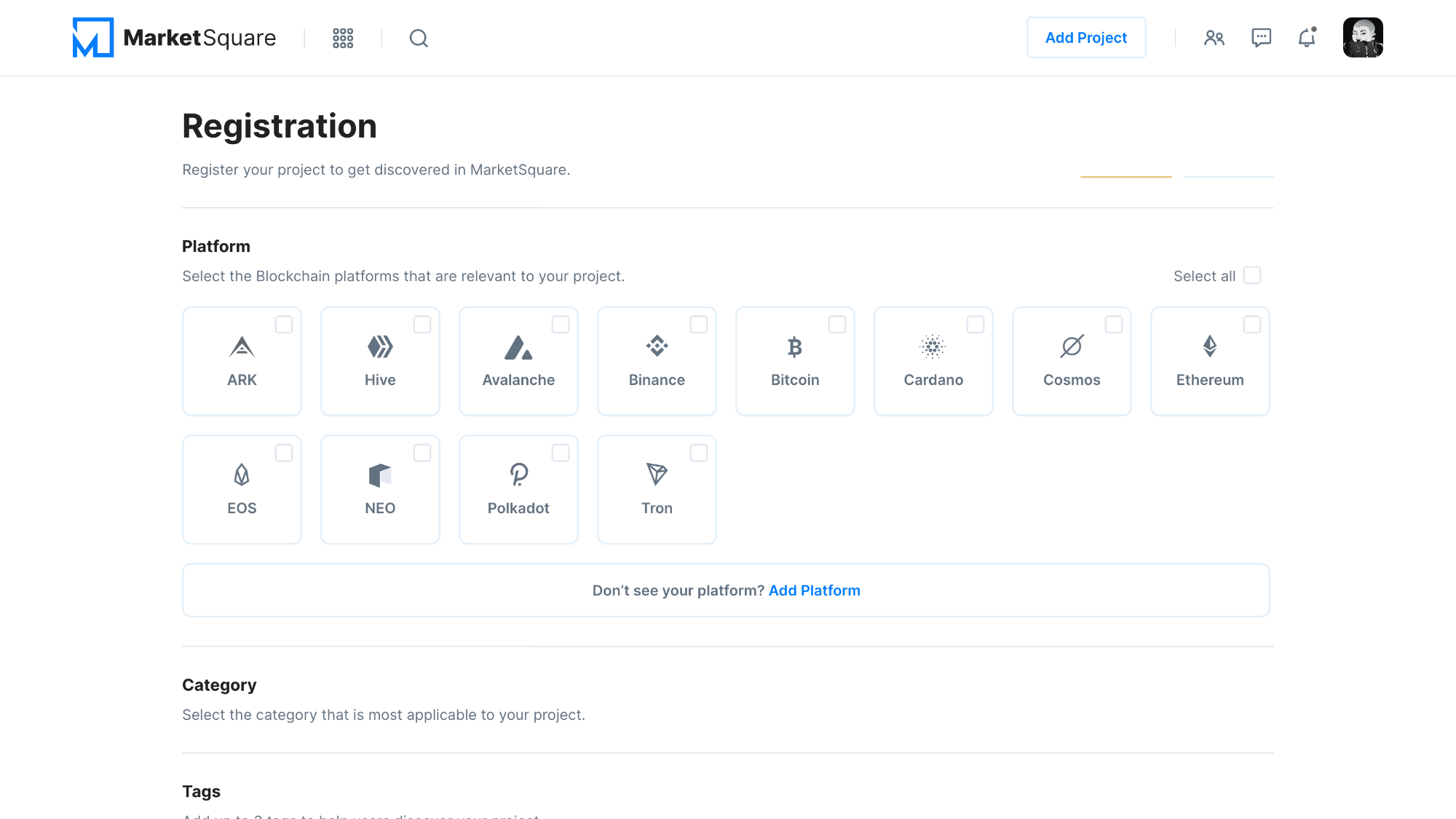Open the chat messages icon
The width and height of the screenshot is (1456, 819).
tap(1262, 38)
